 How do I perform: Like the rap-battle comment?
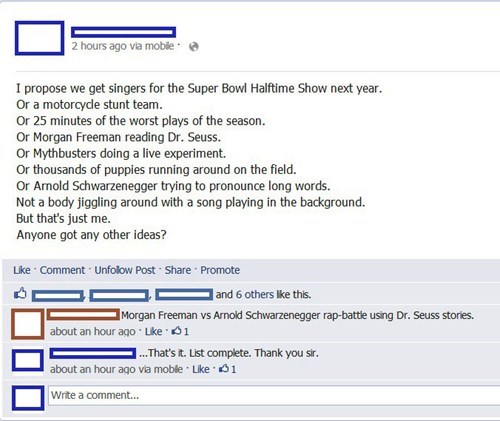click(154, 331)
